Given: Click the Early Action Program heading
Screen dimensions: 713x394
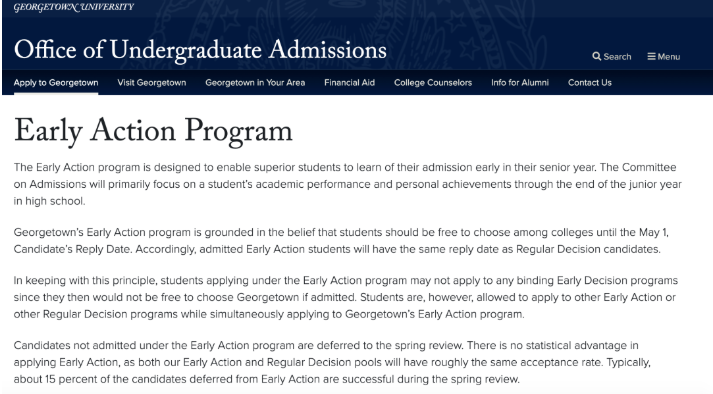Looking at the screenshot, I should (153, 131).
